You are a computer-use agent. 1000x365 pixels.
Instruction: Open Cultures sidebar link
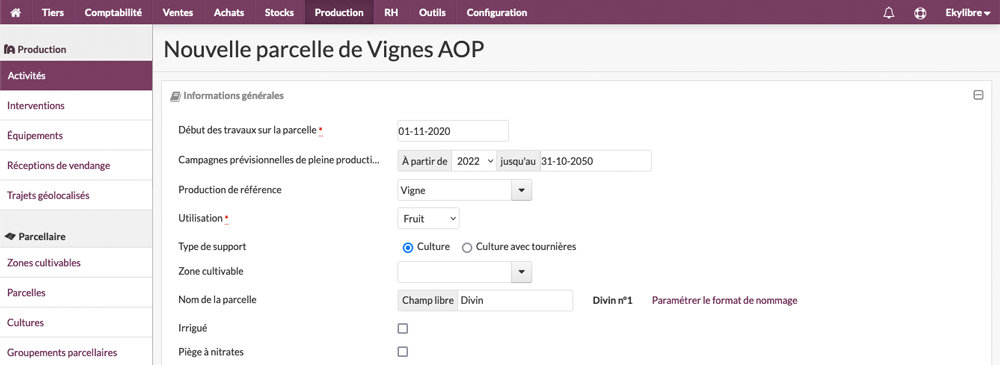(76, 323)
